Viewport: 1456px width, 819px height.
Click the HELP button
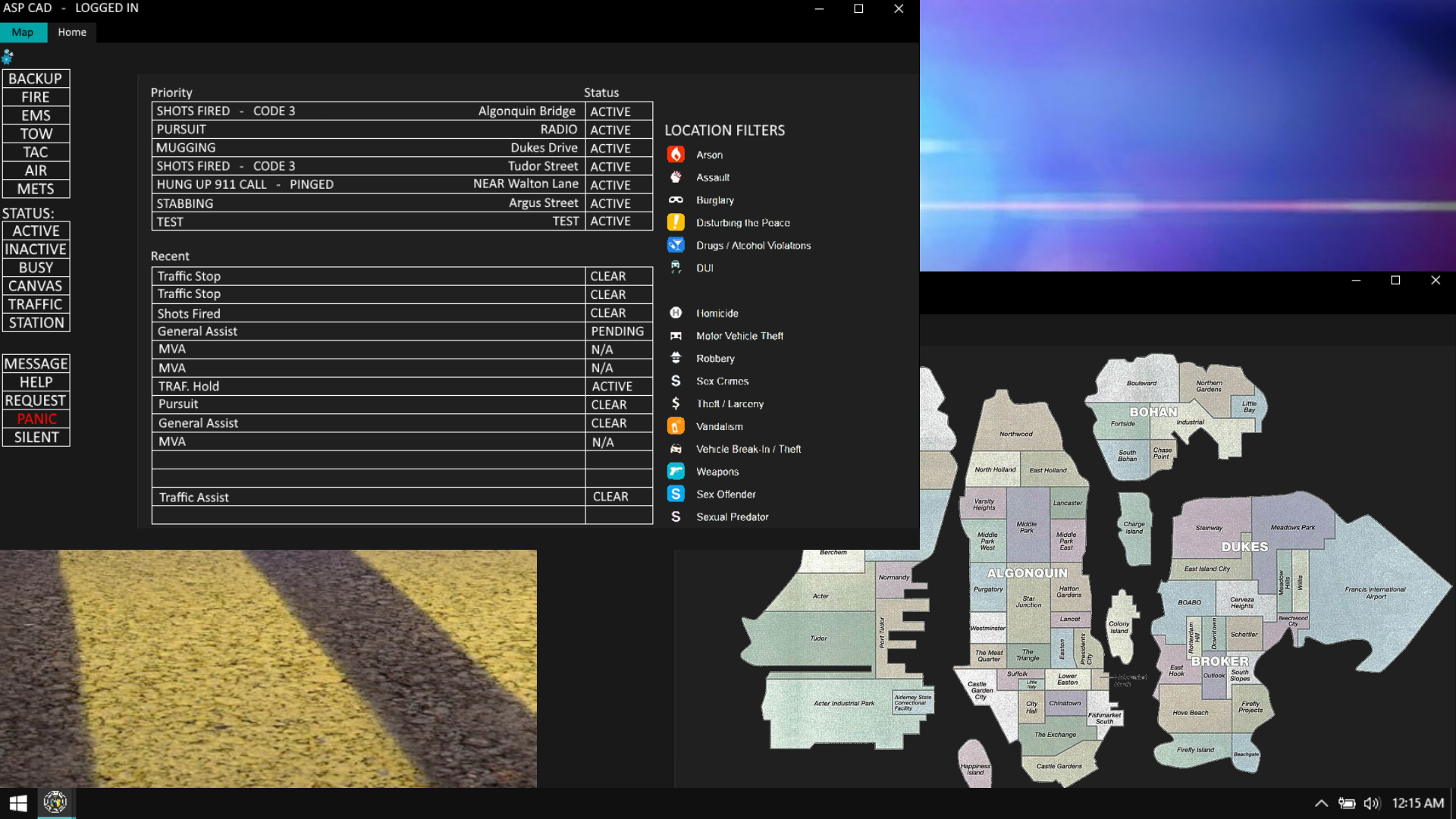click(36, 382)
